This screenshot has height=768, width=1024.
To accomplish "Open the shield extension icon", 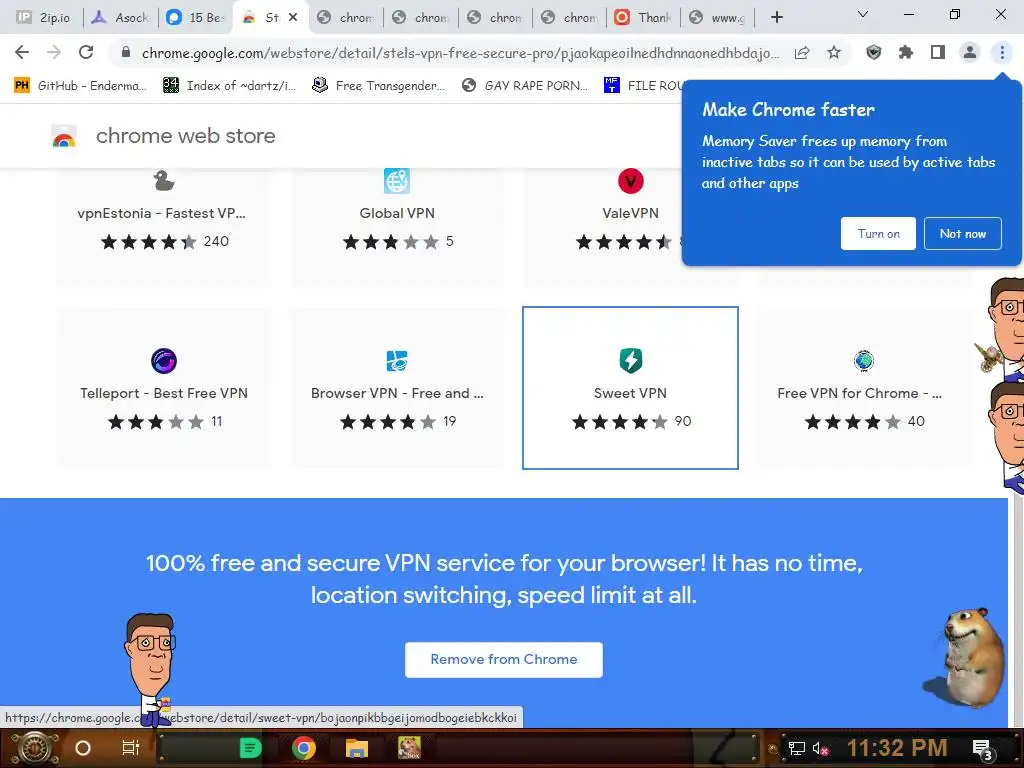I will (873, 52).
